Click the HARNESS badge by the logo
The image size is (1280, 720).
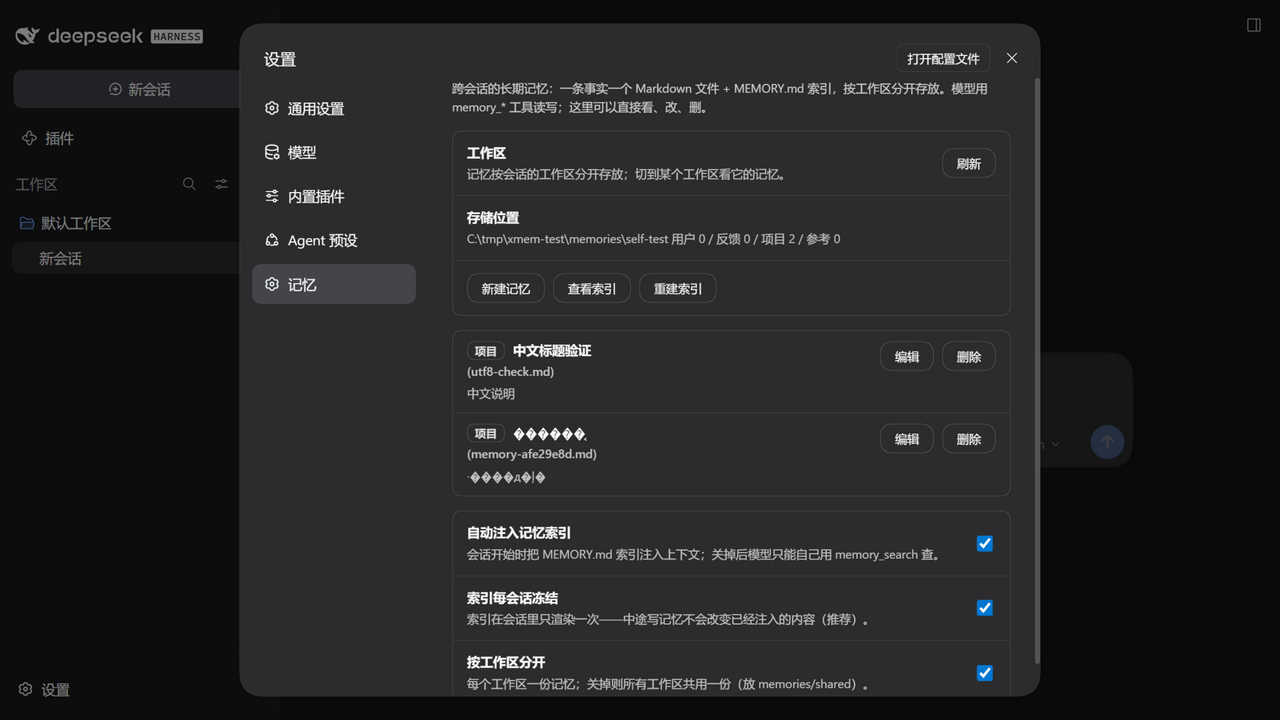[177, 37]
